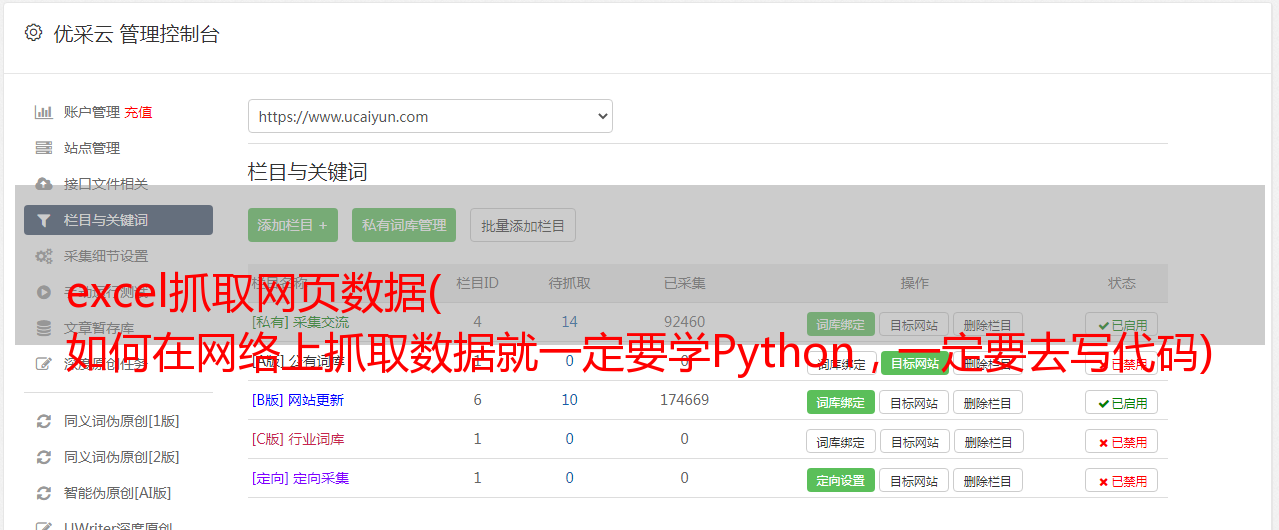The height and width of the screenshot is (530, 1279).
Task: Click the database icon for 文章暂存库
Action: coord(44,328)
